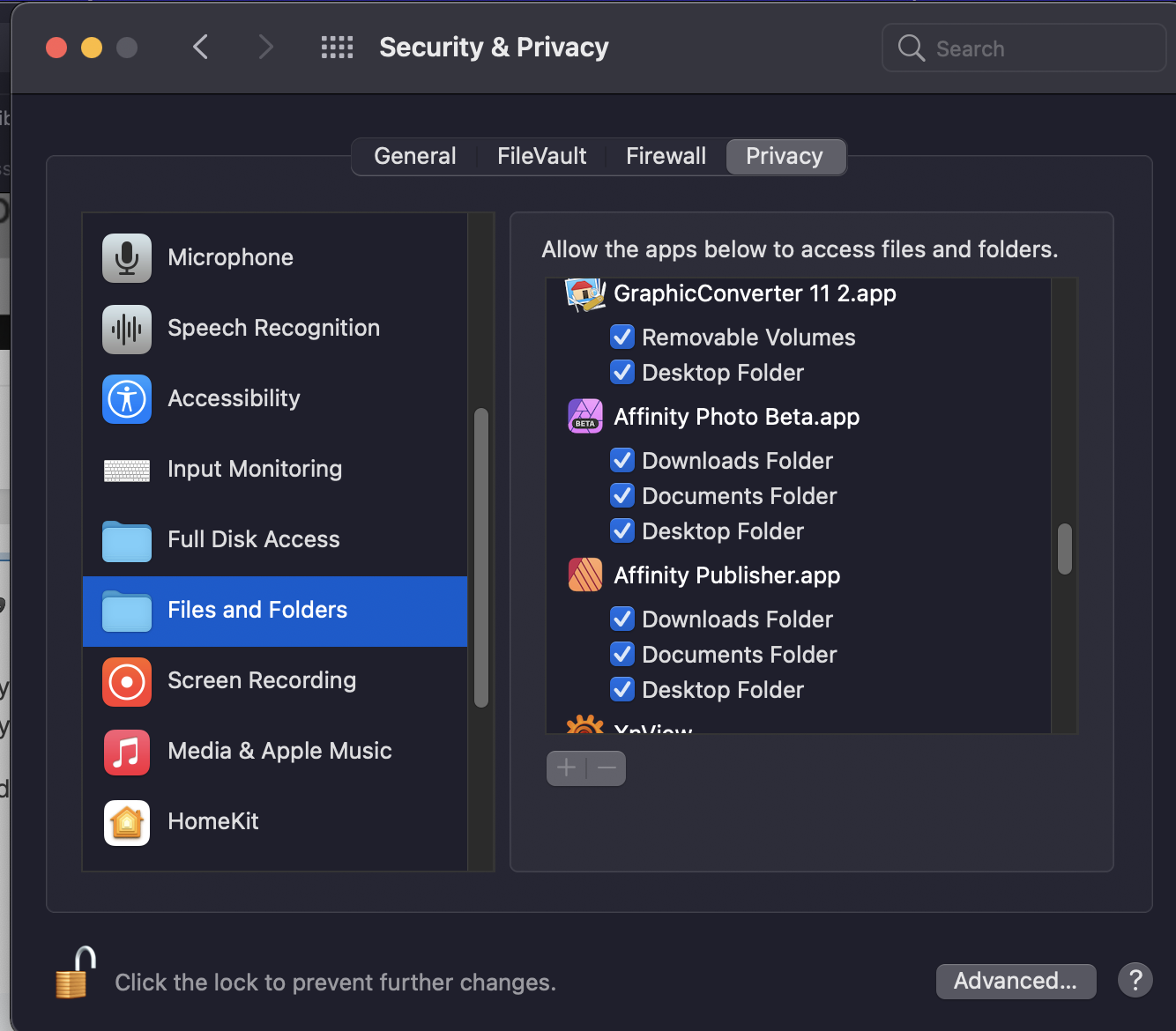
Task: Select Files and Folders label
Action: point(257,610)
